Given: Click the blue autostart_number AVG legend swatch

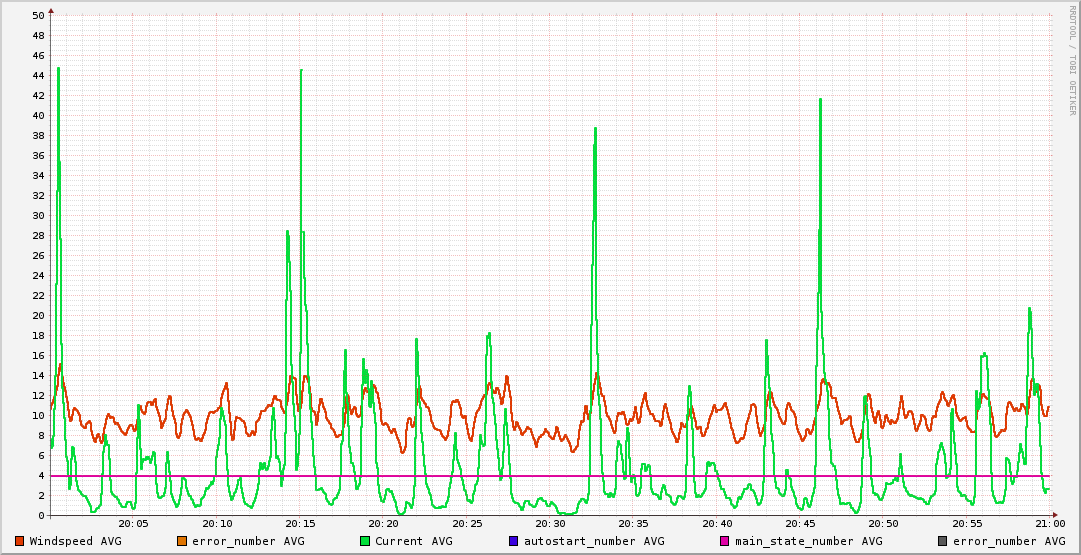Looking at the screenshot, I should coord(514,541).
